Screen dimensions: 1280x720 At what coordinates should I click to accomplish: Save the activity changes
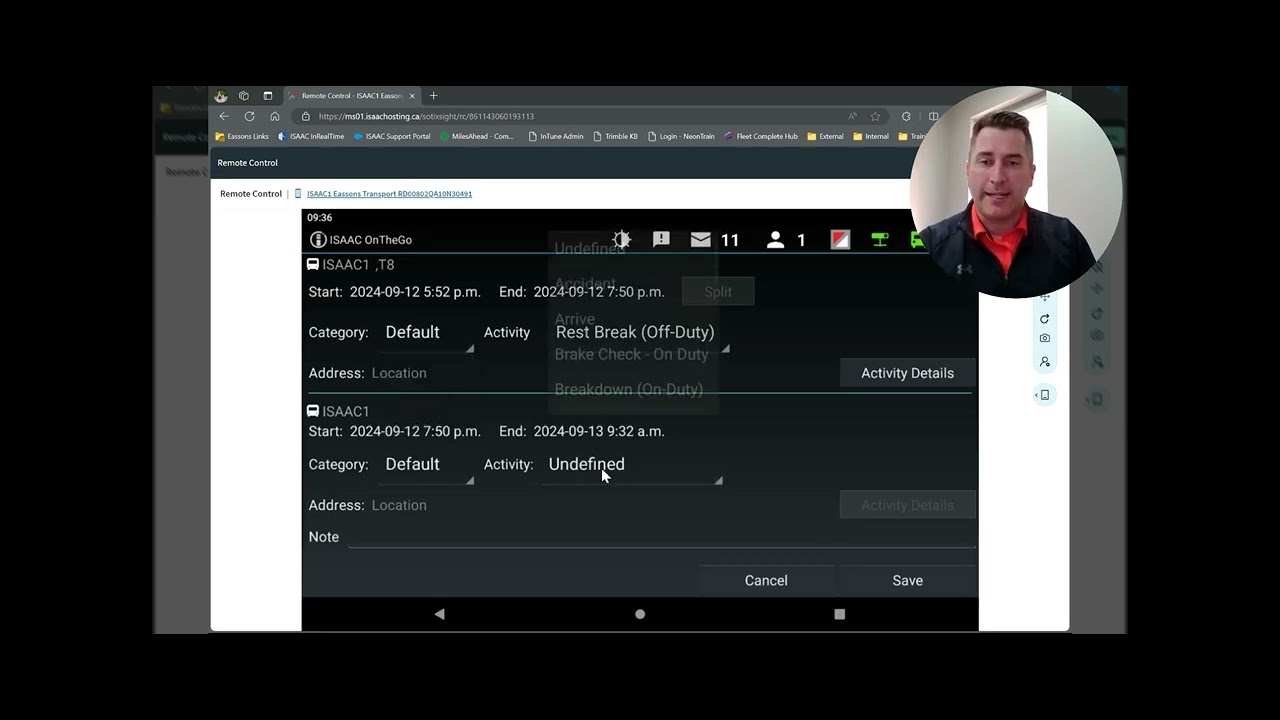coord(907,581)
